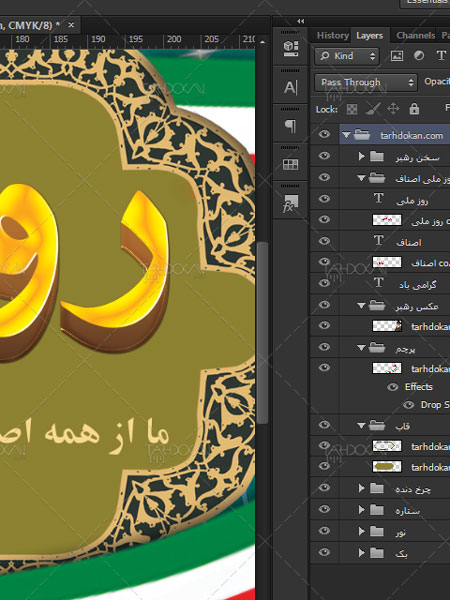Click folder icon of ستاره group

(377, 509)
